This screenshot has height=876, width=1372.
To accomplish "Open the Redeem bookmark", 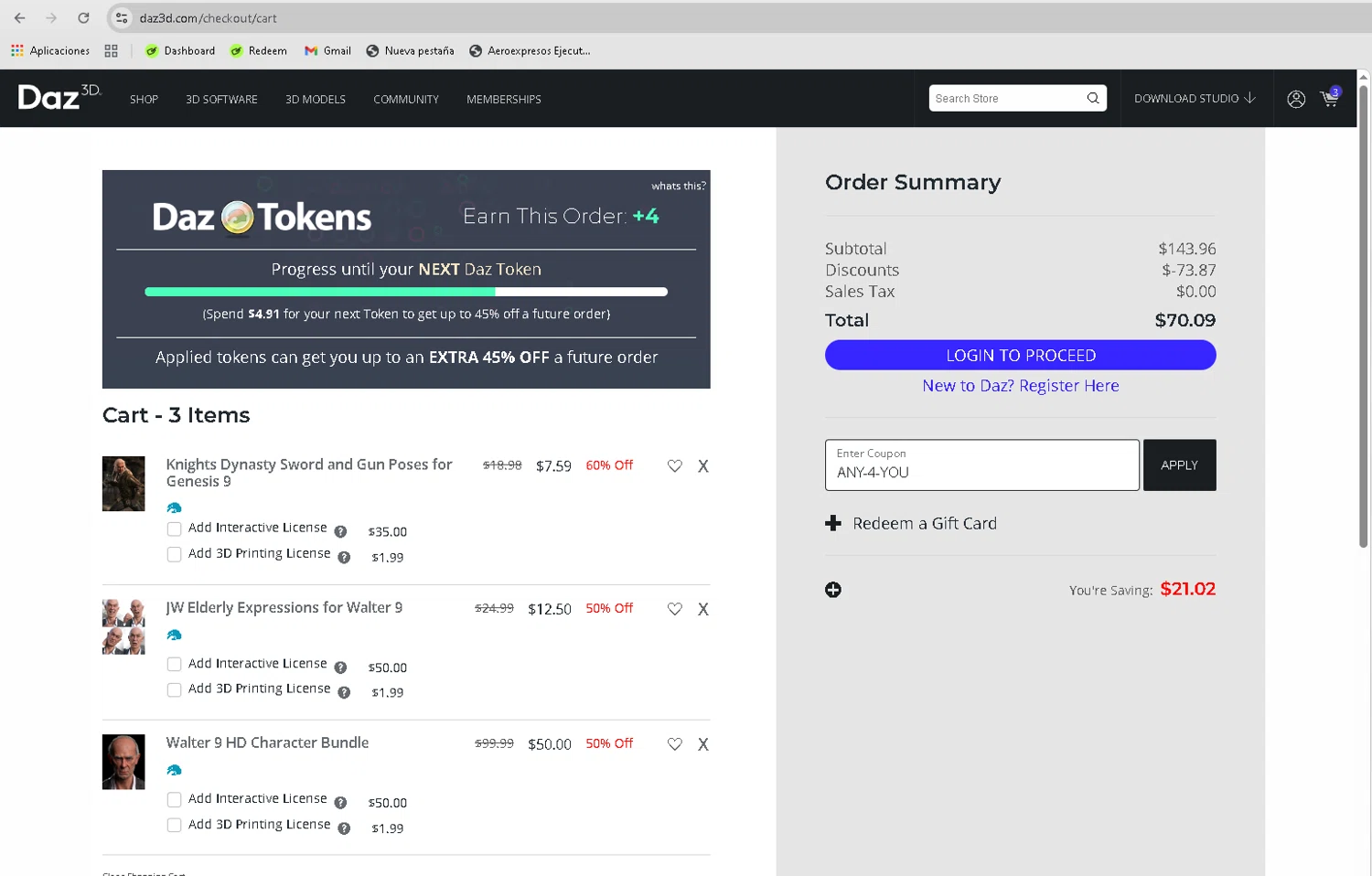I will [x=259, y=50].
